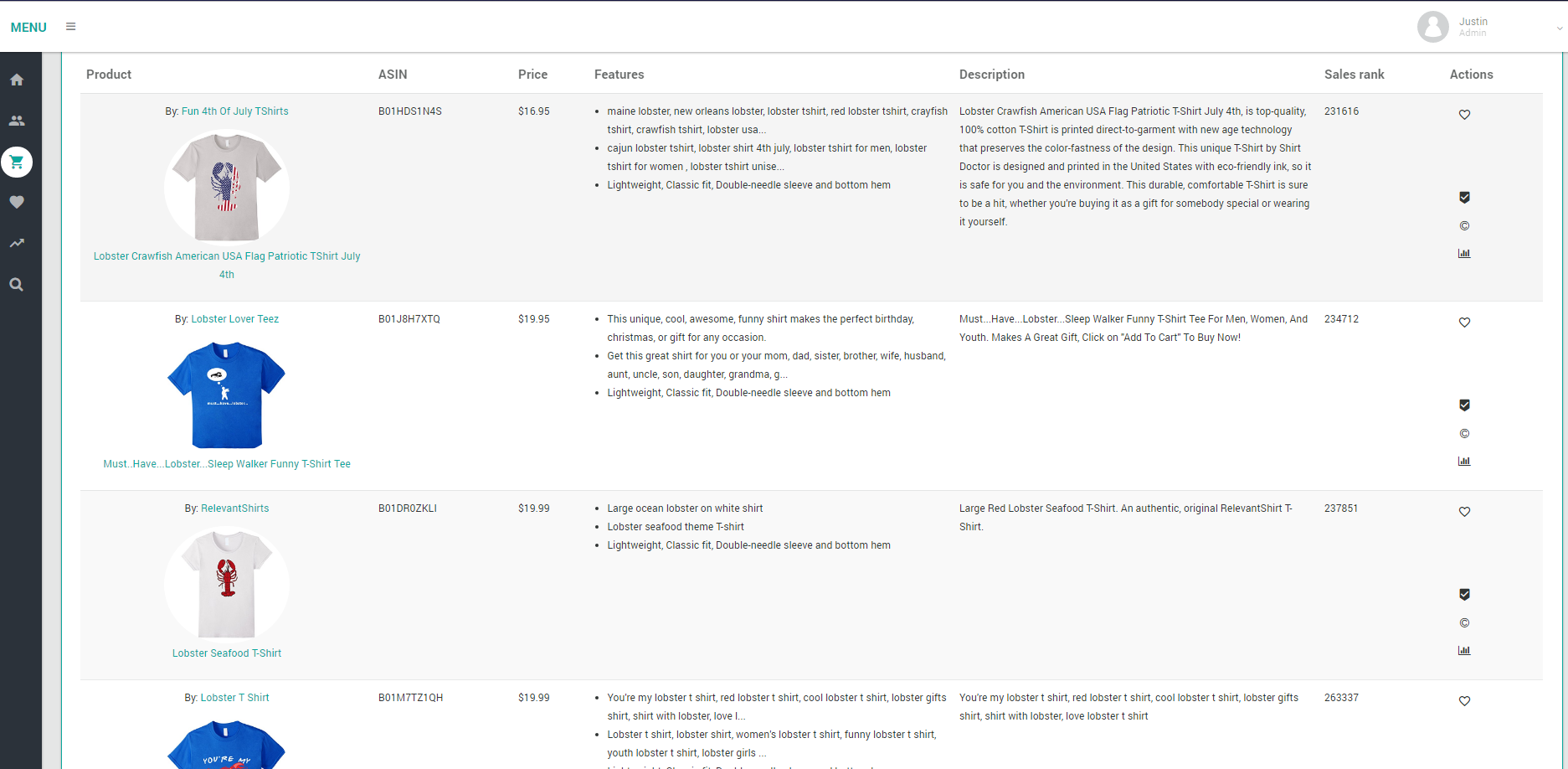The height and width of the screenshot is (769, 1568).
Task: Click the Sales rank column header
Action: pyautogui.click(x=1354, y=75)
